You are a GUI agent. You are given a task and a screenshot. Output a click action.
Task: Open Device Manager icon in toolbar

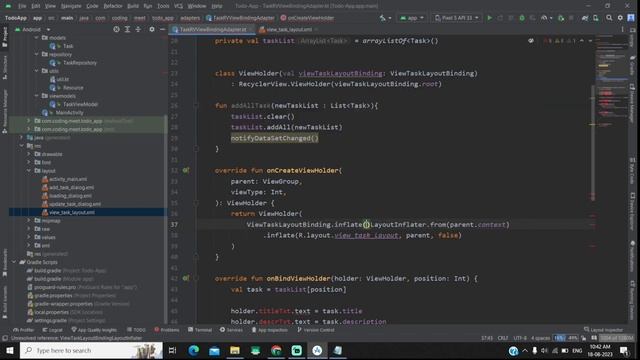(596, 18)
